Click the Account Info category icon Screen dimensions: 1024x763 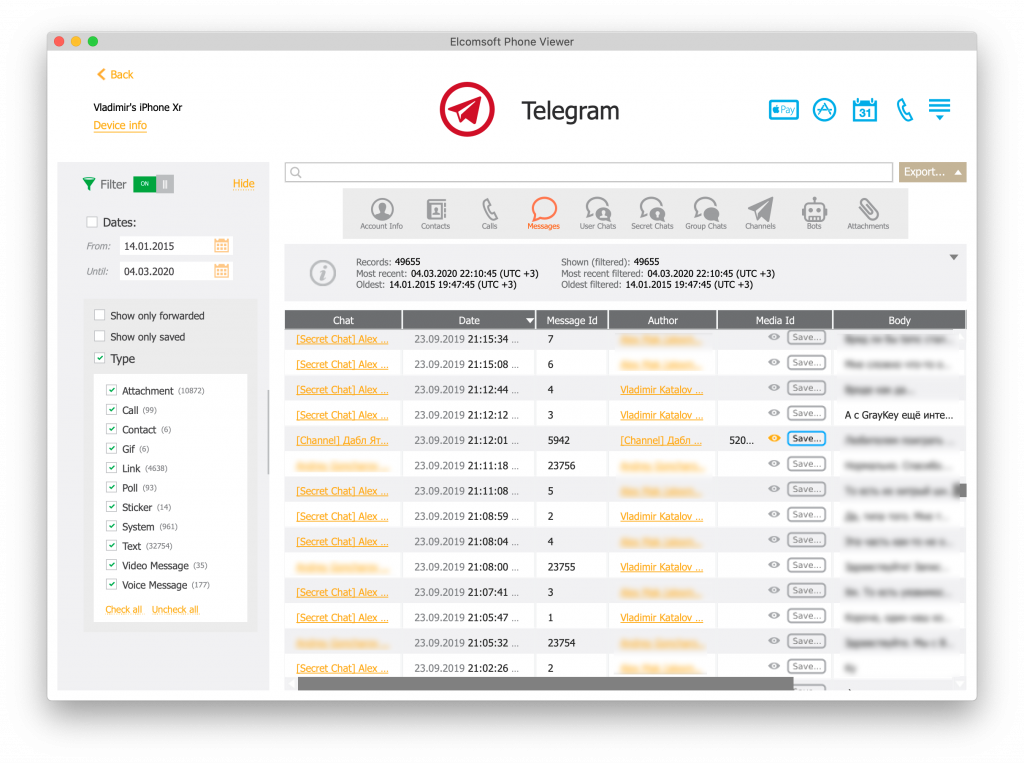click(381, 213)
